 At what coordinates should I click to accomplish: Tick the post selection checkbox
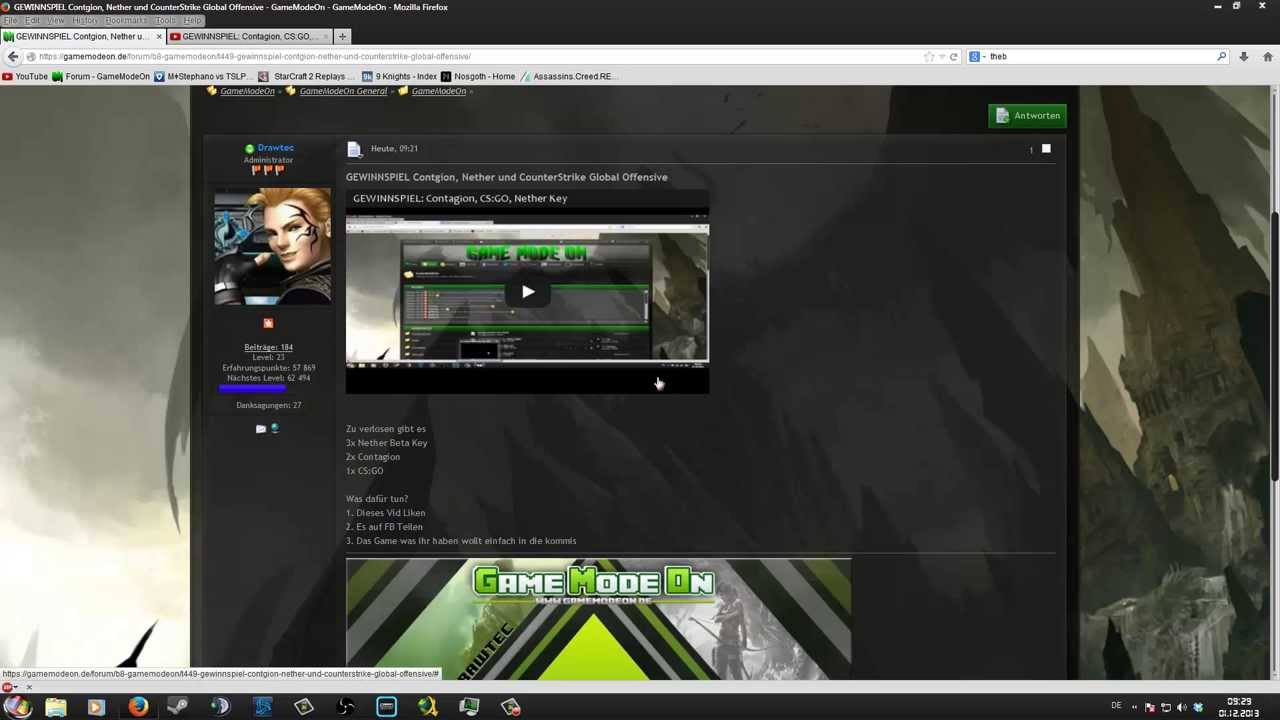tap(1046, 148)
